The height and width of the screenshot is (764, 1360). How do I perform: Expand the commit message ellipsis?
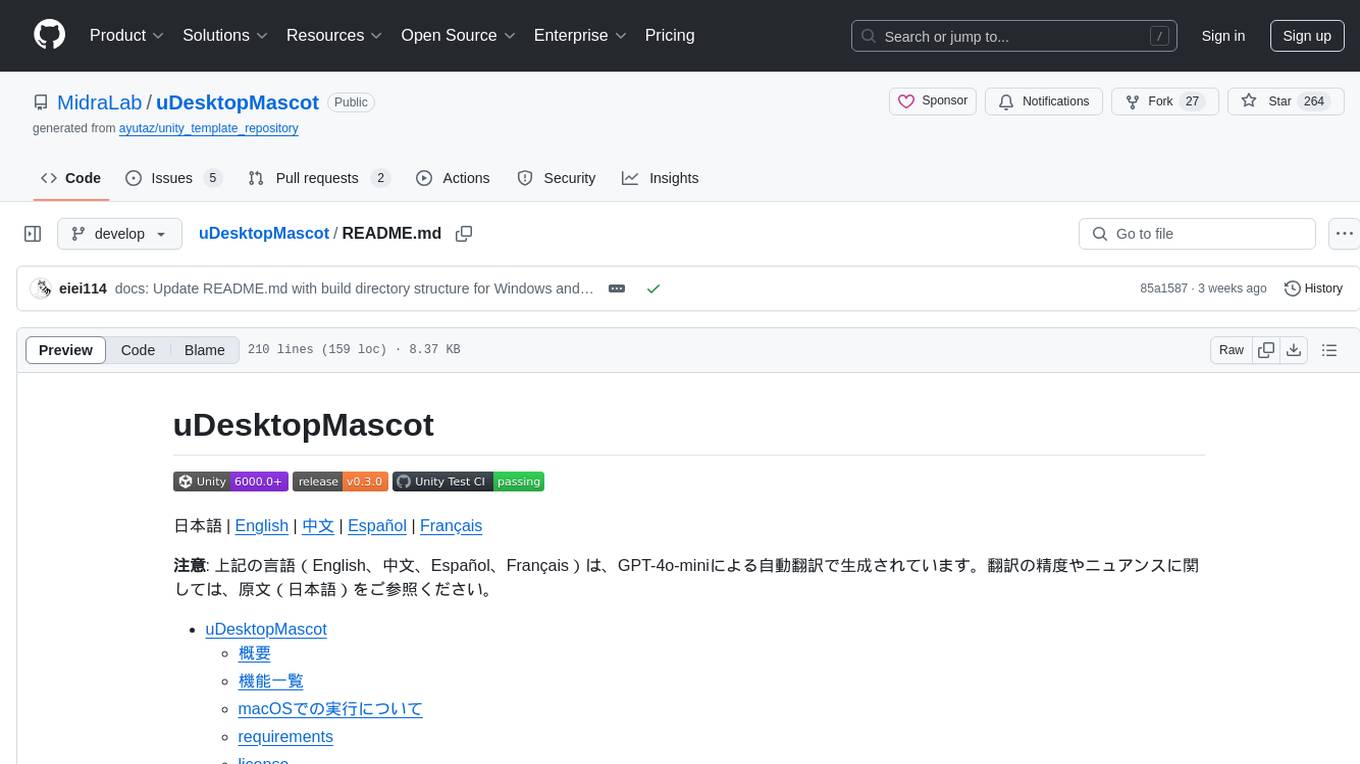click(x=617, y=288)
